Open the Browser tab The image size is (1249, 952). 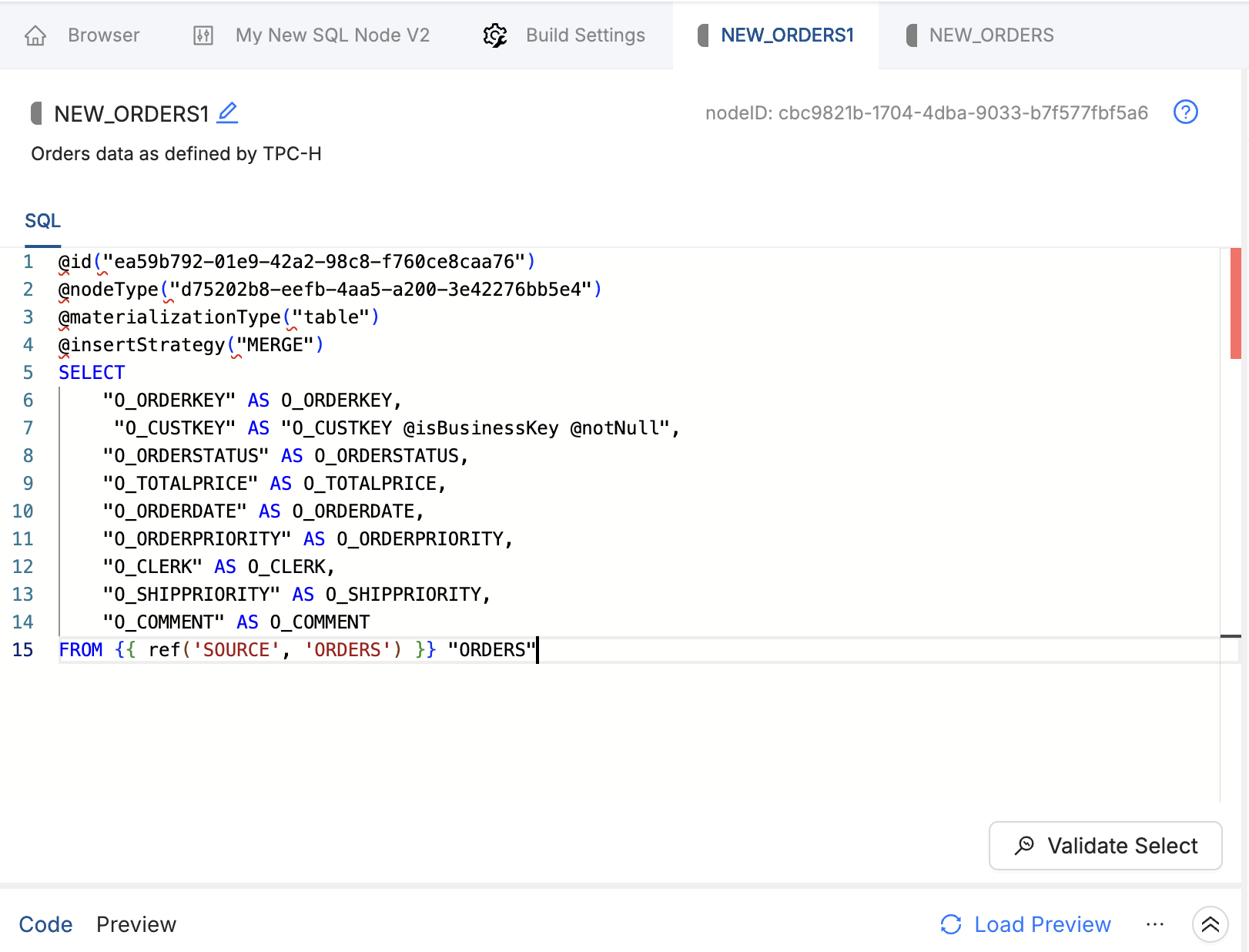click(103, 35)
